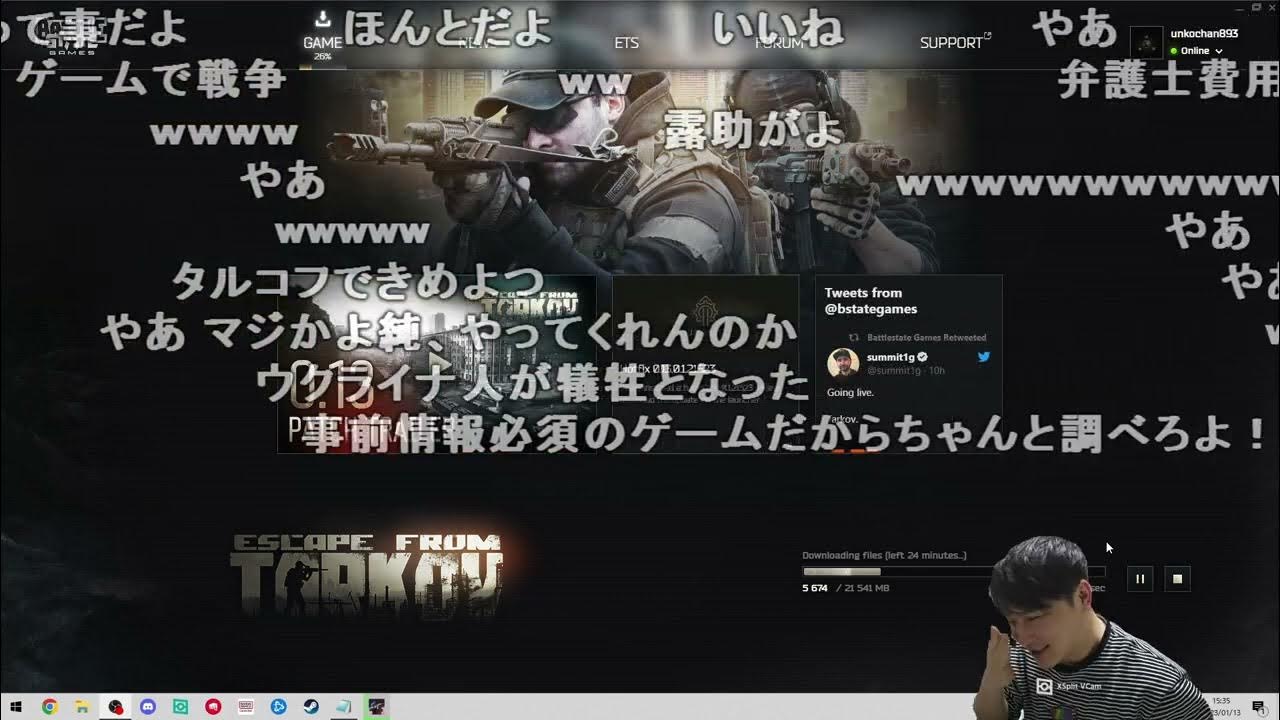
Task: Open File Explorer from the taskbar
Action: [82, 707]
